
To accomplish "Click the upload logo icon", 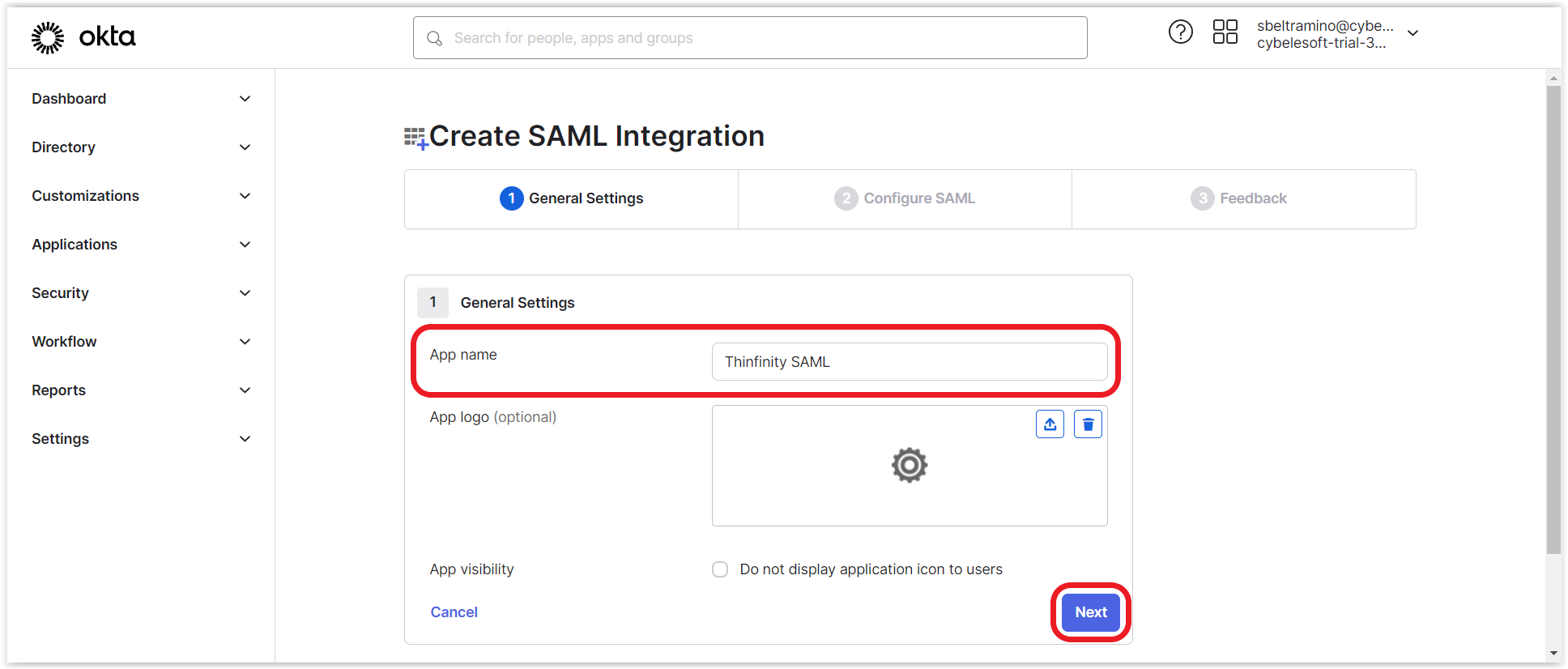I will coord(1050,424).
